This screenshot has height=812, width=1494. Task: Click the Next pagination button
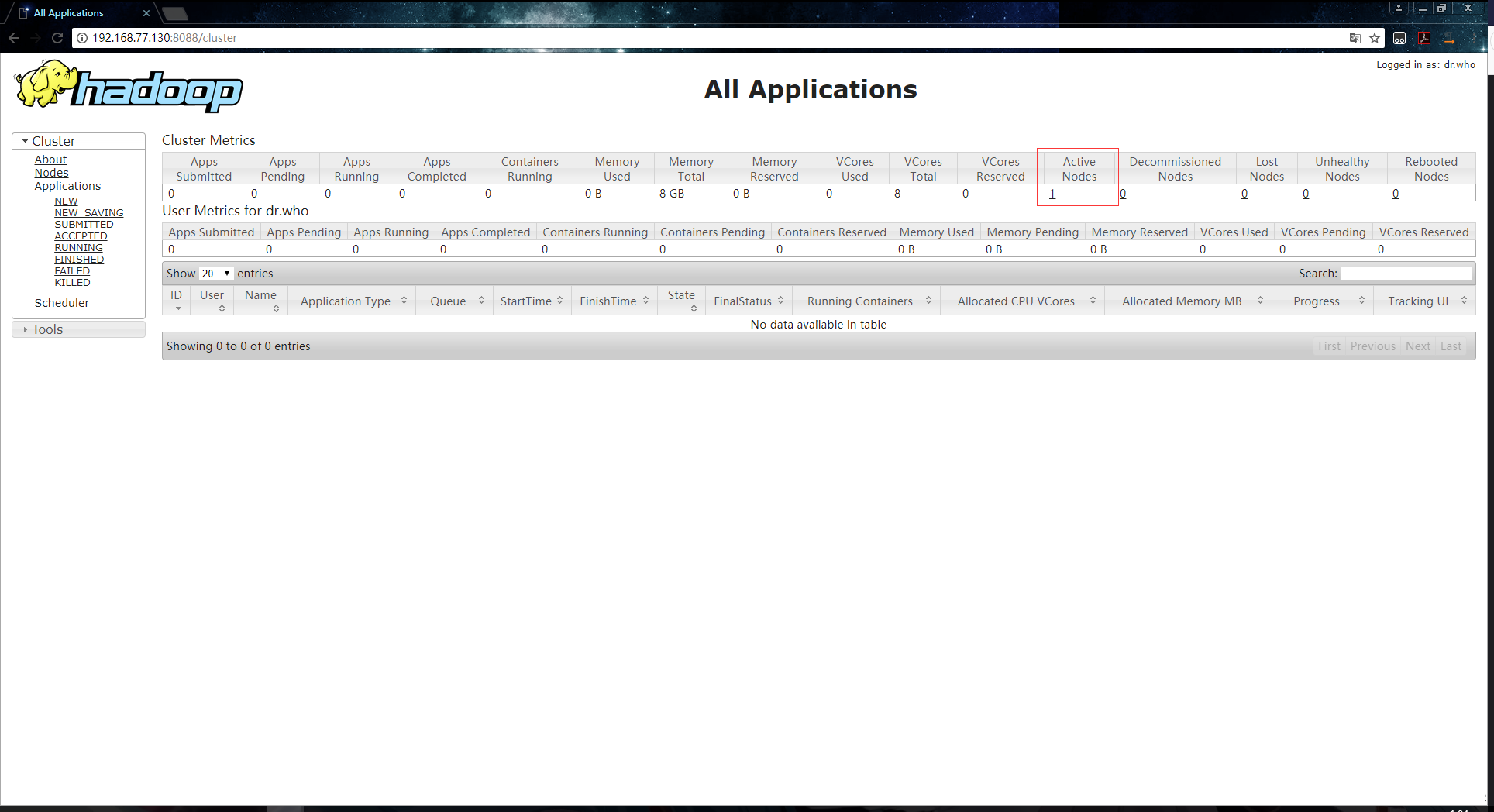(x=1418, y=346)
